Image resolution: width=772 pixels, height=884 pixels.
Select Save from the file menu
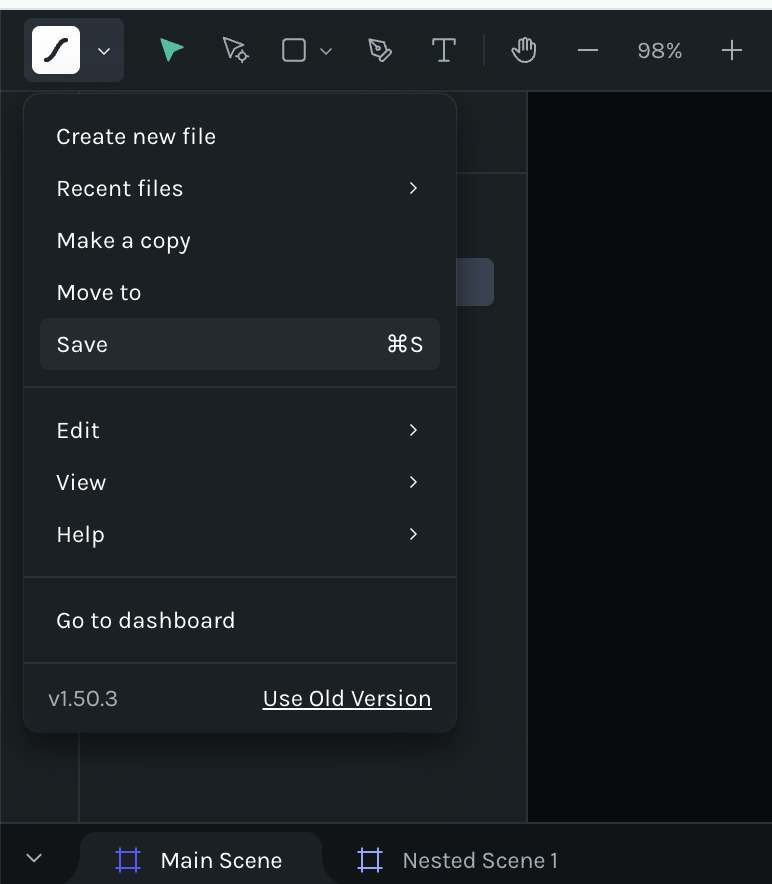(x=81, y=344)
